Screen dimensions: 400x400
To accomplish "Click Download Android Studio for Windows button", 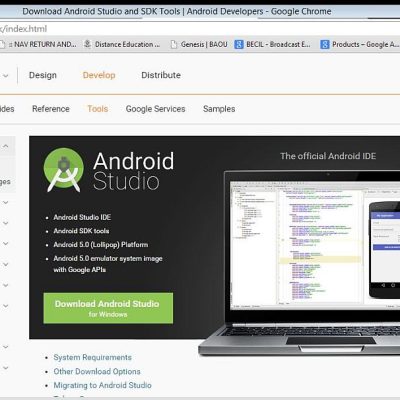I will point(108,308).
